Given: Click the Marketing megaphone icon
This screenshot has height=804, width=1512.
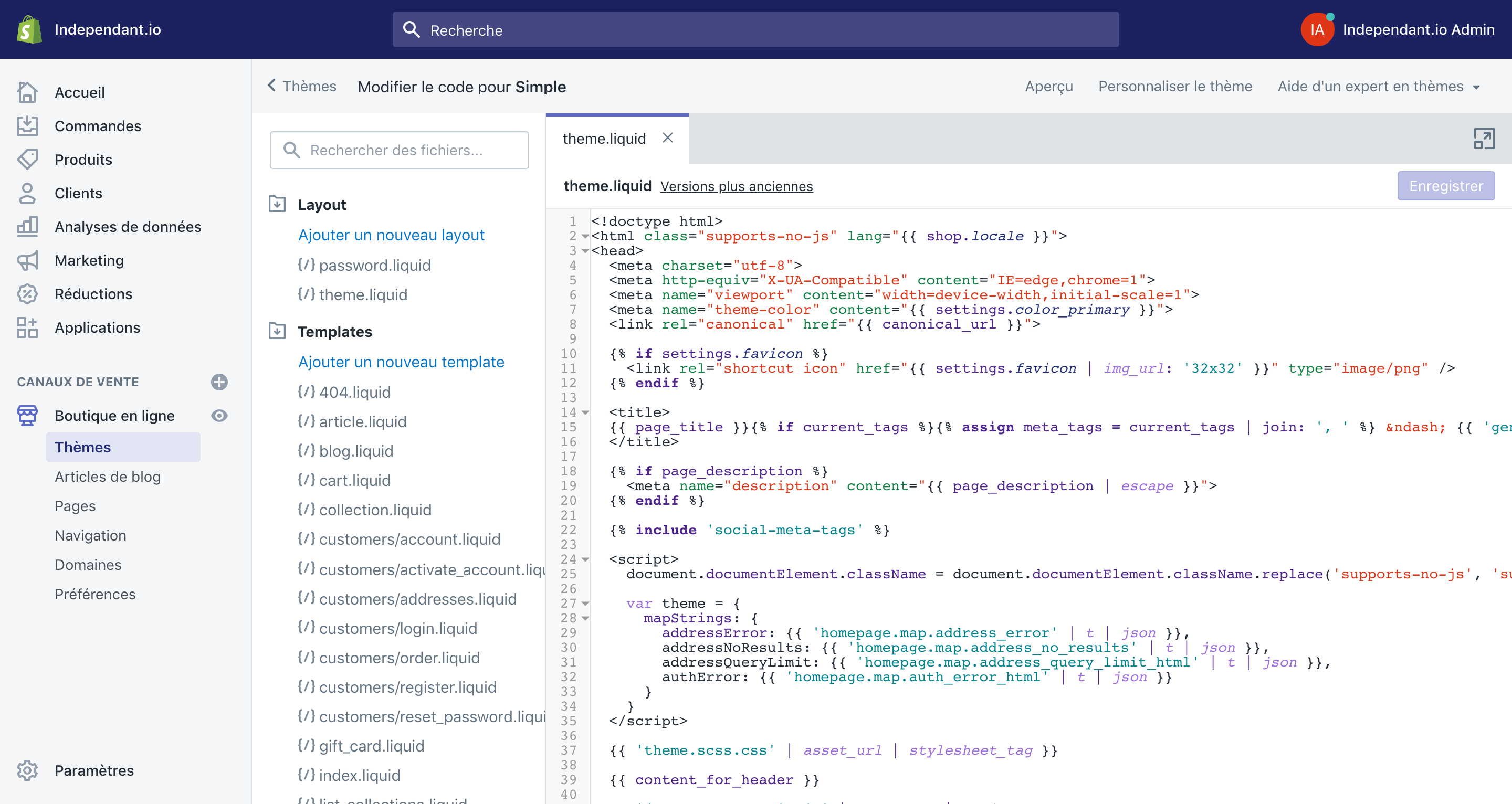Looking at the screenshot, I should 27,260.
